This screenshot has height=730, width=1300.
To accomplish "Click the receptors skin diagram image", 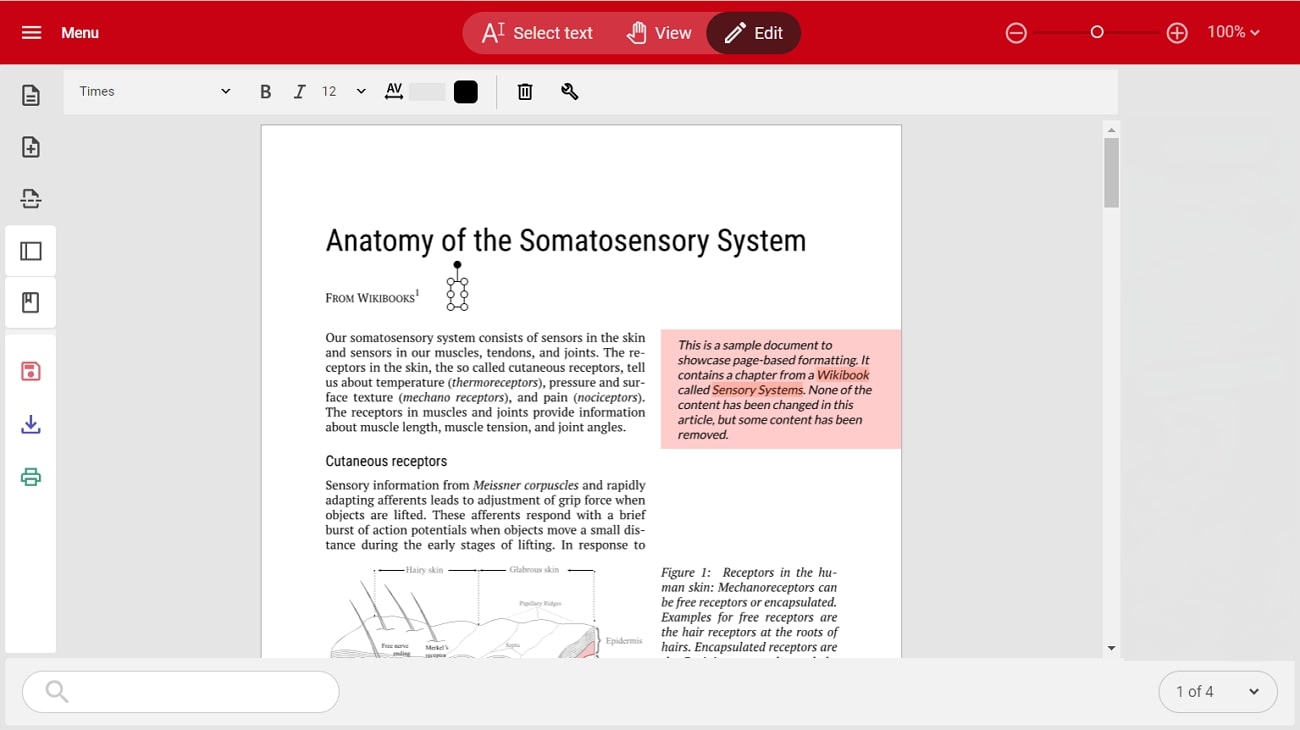I will click(486, 610).
